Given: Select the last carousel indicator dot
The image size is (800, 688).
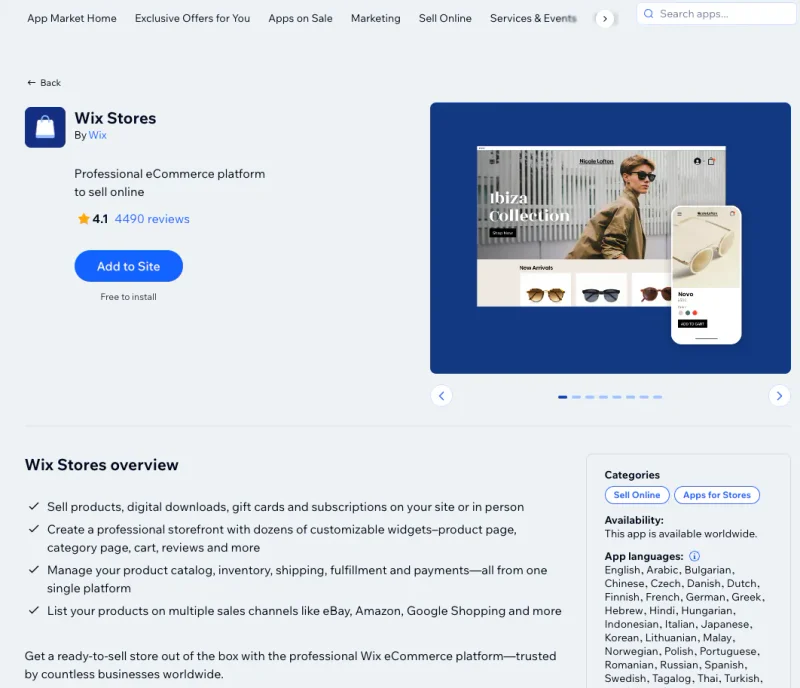Looking at the screenshot, I should coord(658,397).
